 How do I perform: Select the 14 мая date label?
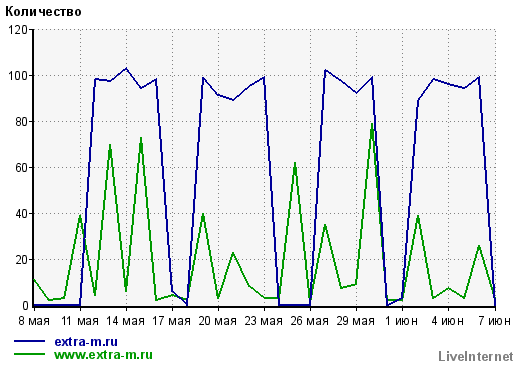pyautogui.click(x=126, y=321)
